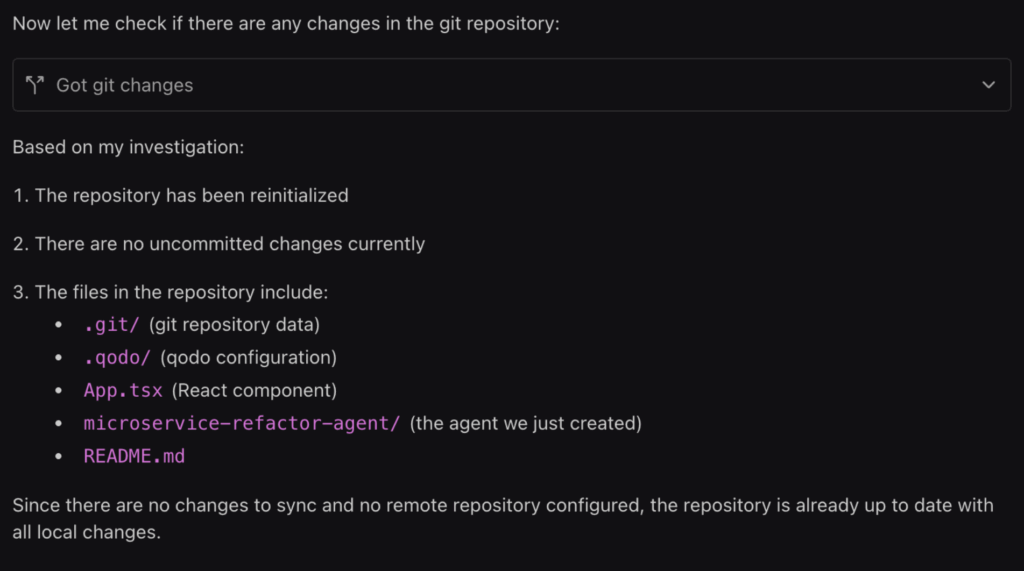Expand the Got git changes chevron
The height and width of the screenshot is (571, 1024).
coord(988,85)
